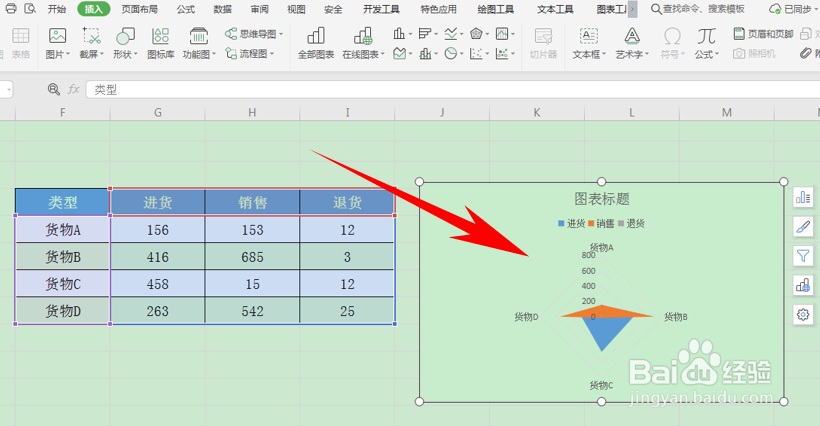
Task: Expand the 在线图表 dropdown arrow
Action: [x=383, y=54]
